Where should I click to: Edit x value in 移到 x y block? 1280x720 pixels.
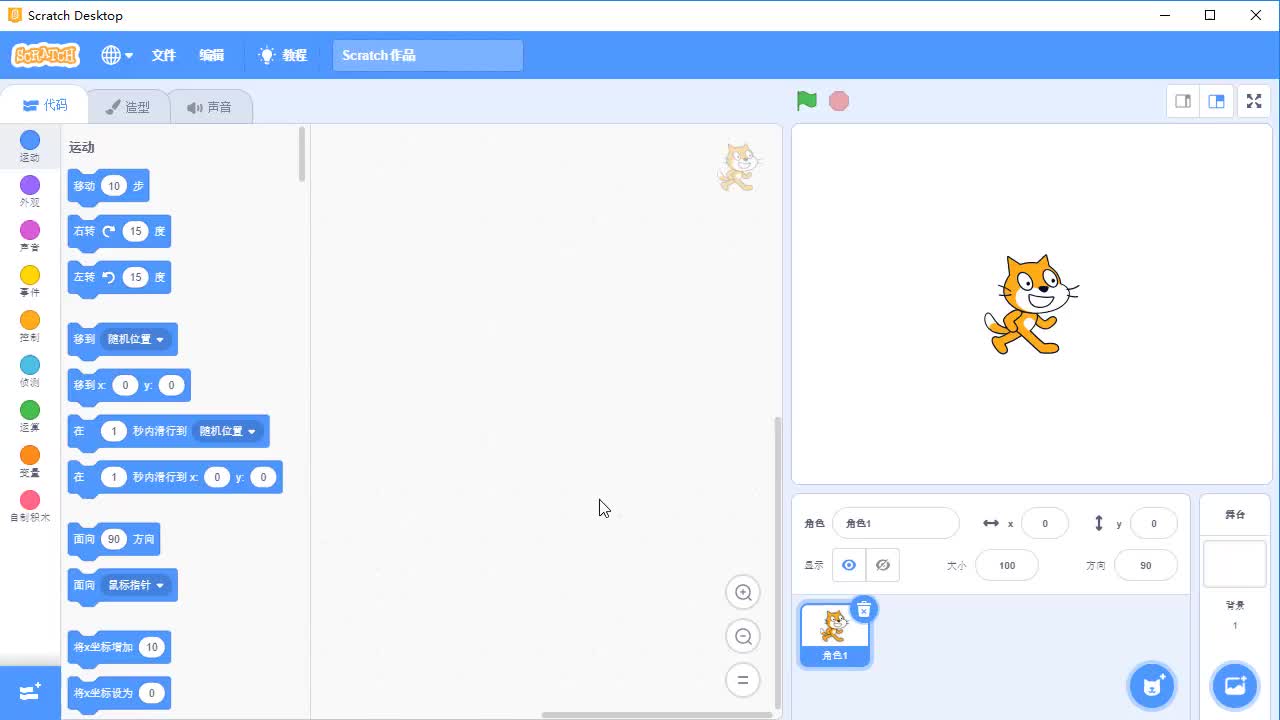125,385
